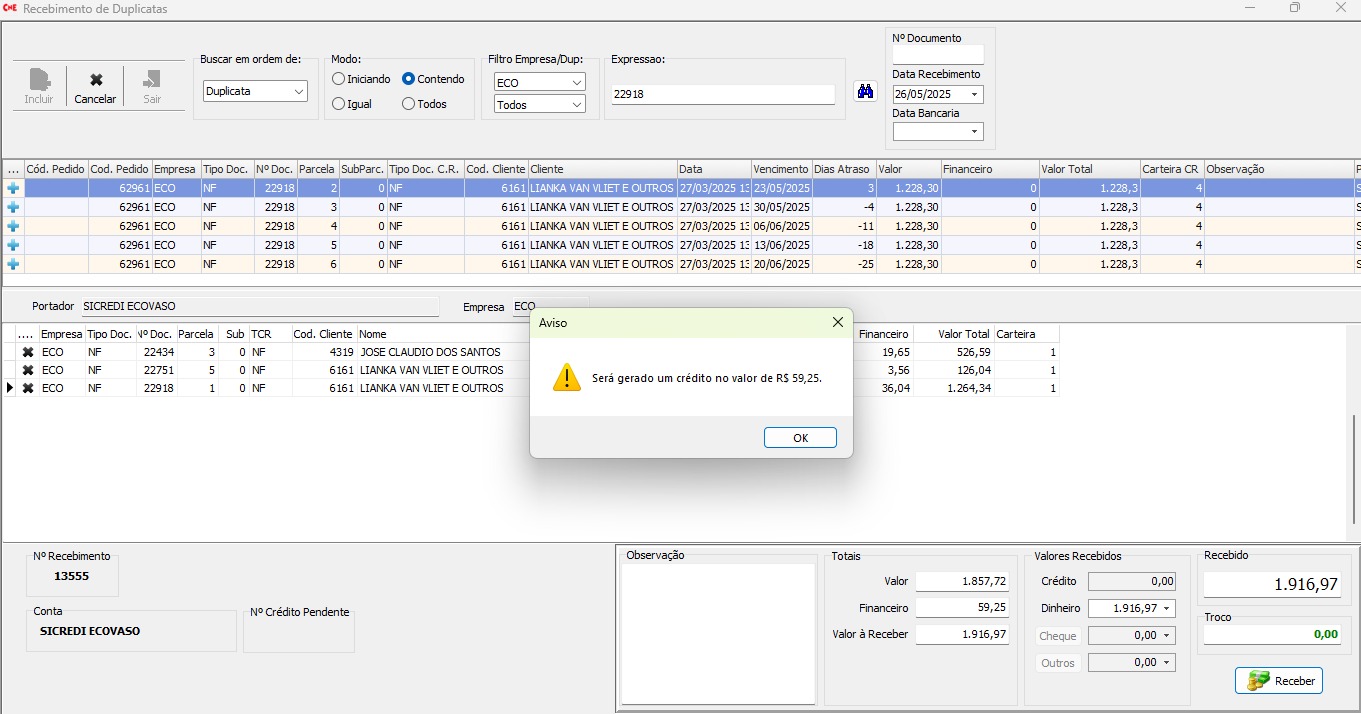Select the Todos mode radio option
Image resolution: width=1361 pixels, height=714 pixels.
pyautogui.click(x=408, y=104)
